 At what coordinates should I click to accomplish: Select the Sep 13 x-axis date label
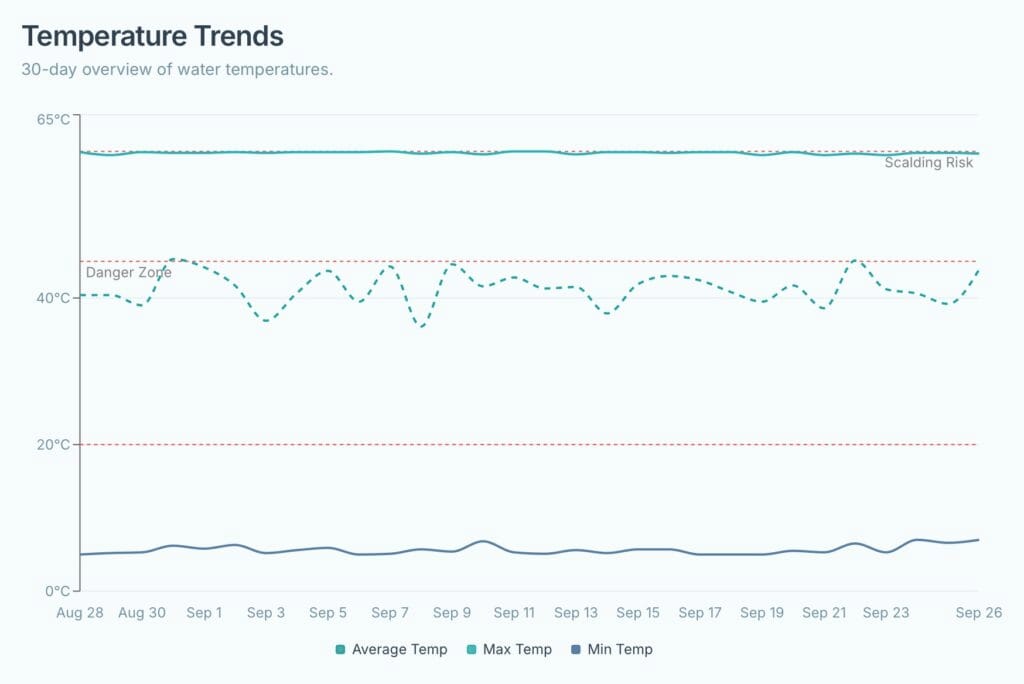coord(576,613)
